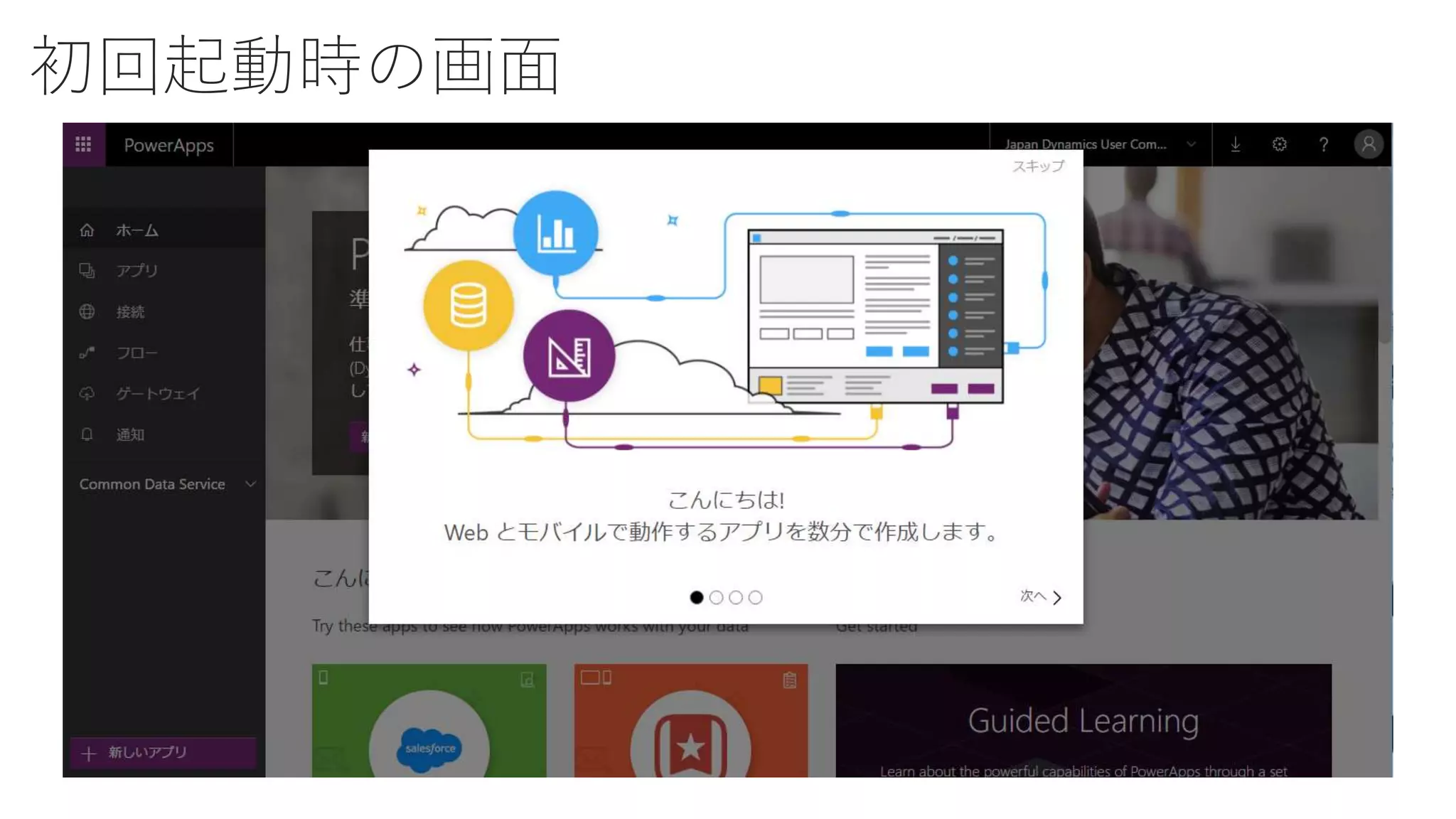
Task: Select the third carousel page dot
Action: click(x=736, y=597)
